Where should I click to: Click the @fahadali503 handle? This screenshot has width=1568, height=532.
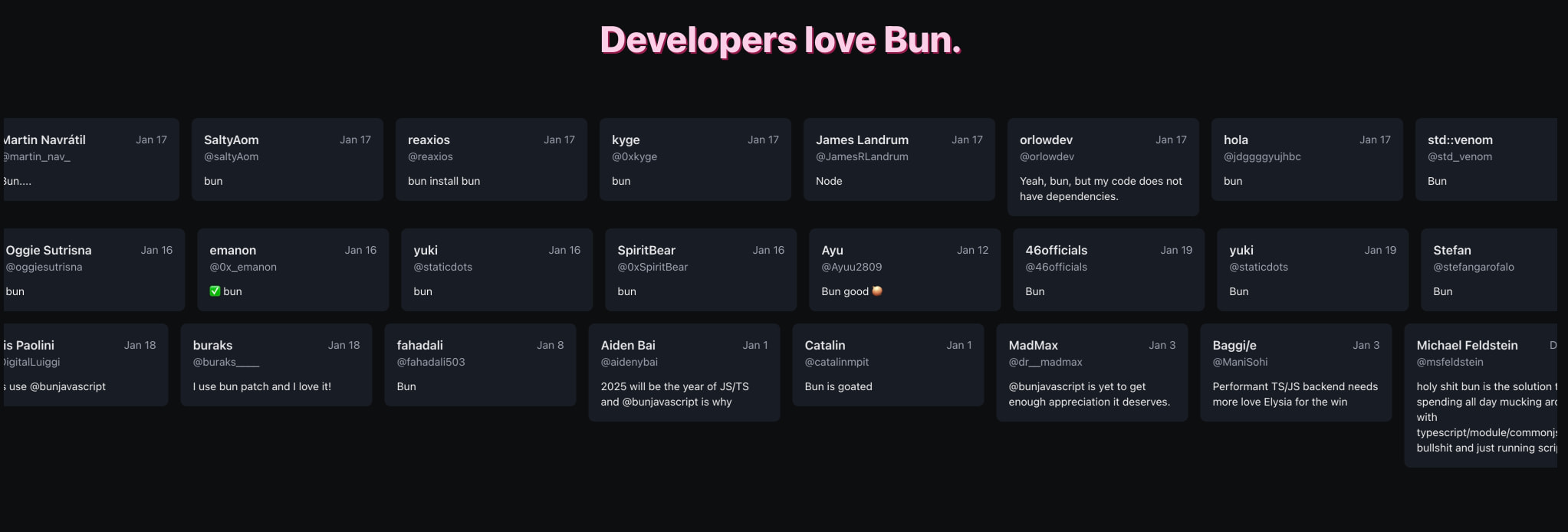431,362
